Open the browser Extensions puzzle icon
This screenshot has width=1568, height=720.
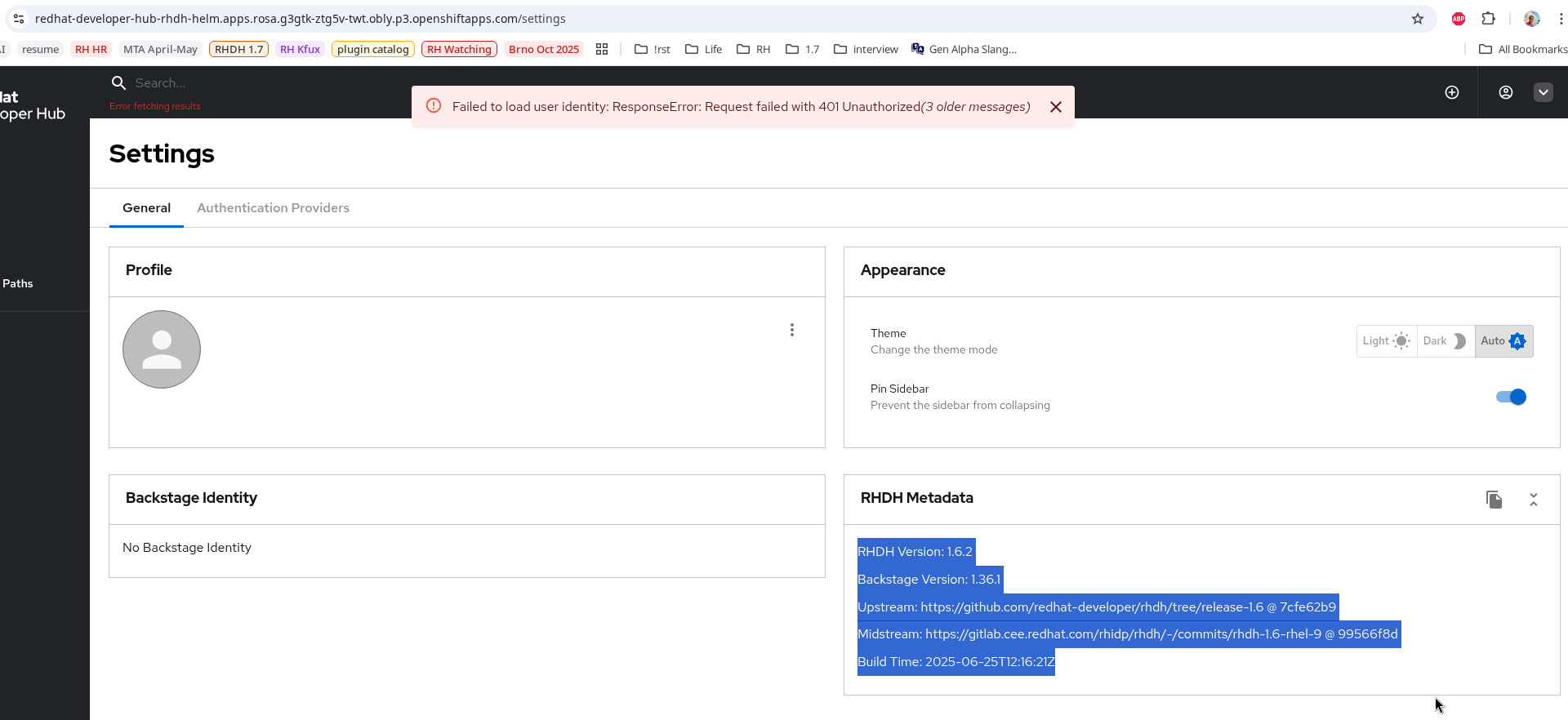pyautogui.click(x=1489, y=19)
